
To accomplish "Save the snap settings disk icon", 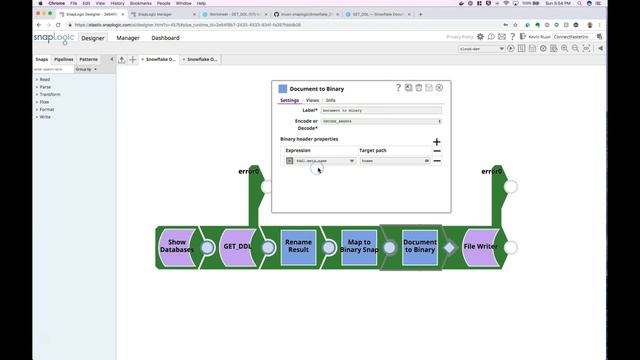I will 429,88.
